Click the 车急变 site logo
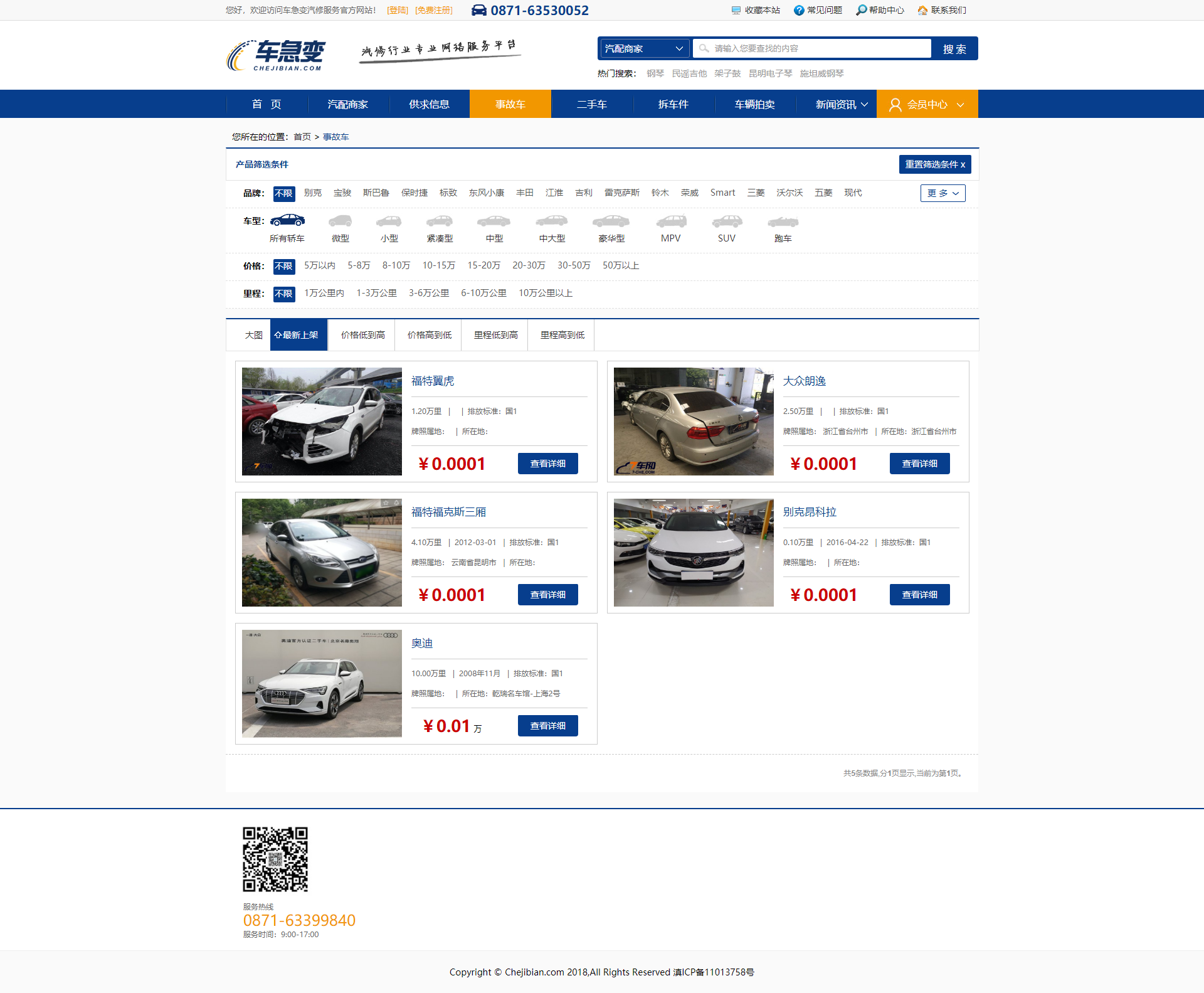This screenshot has height=993, width=1204. click(277, 56)
